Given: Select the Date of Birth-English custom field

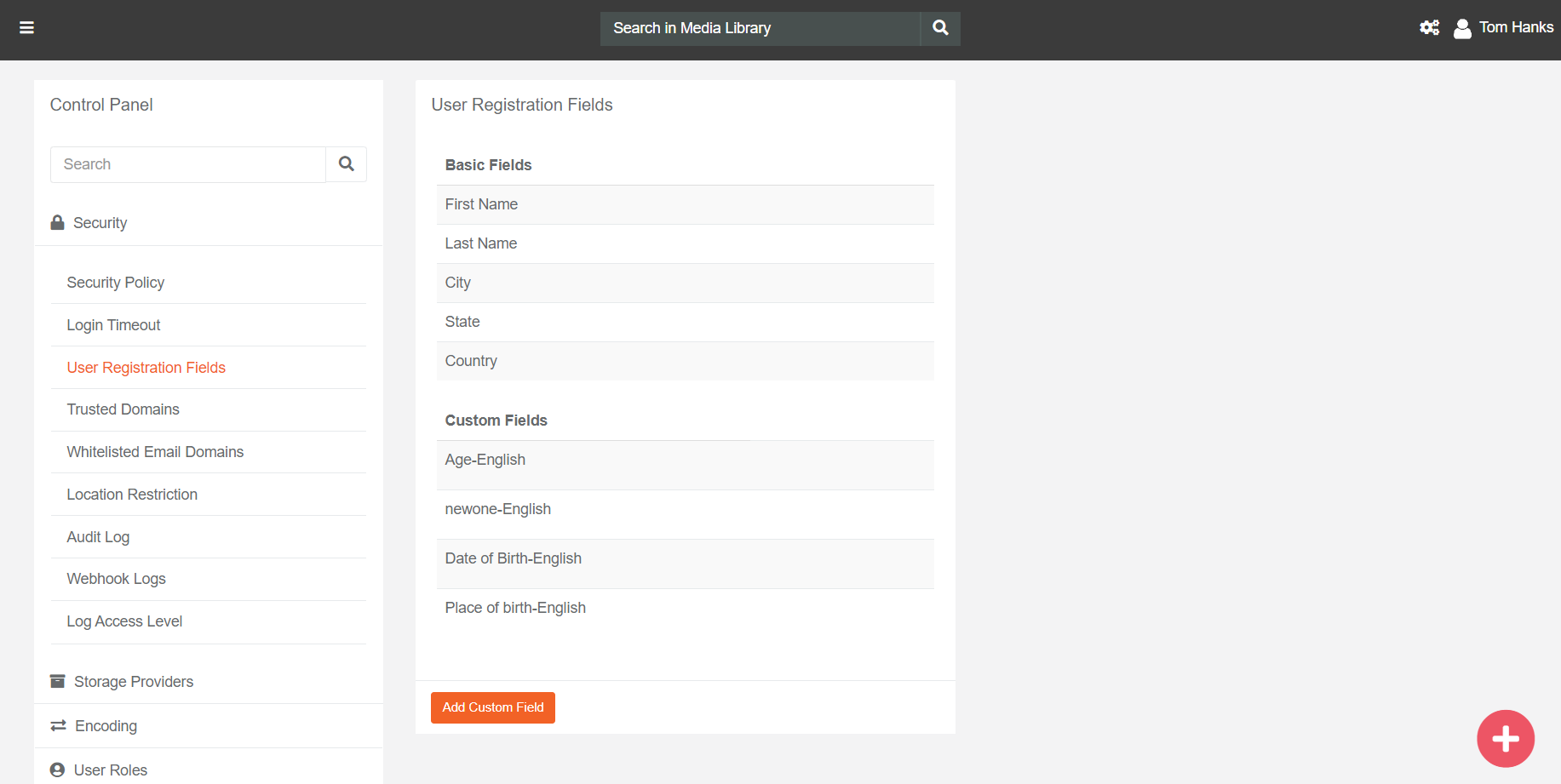Looking at the screenshot, I should (x=514, y=558).
